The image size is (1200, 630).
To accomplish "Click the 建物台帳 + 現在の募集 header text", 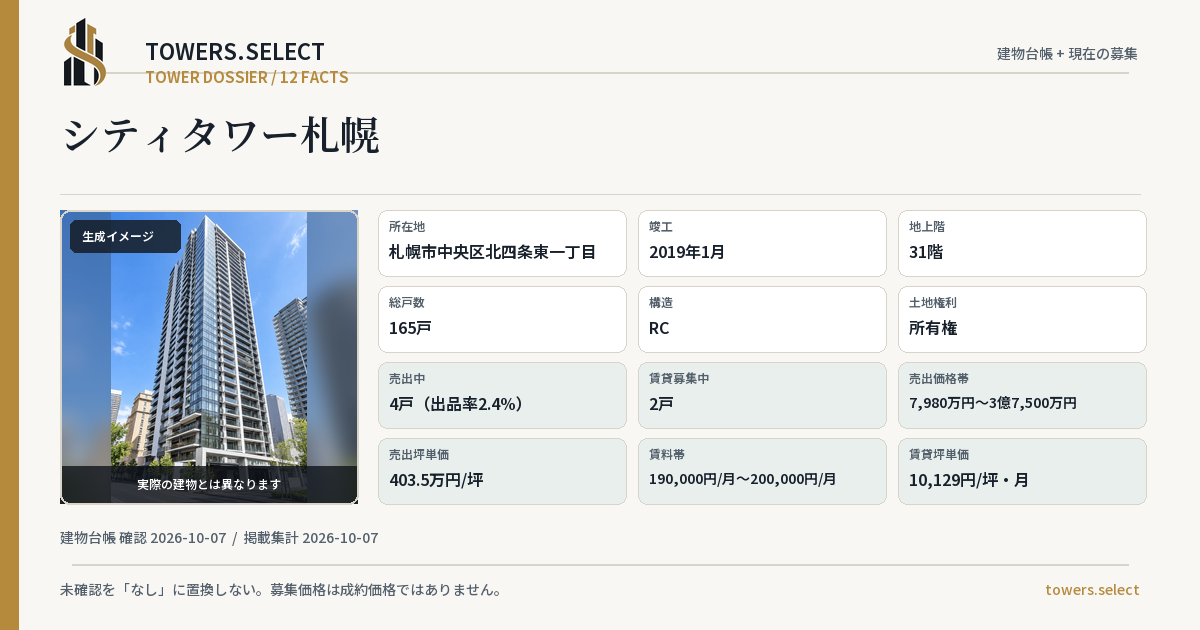I will point(1067,54).
